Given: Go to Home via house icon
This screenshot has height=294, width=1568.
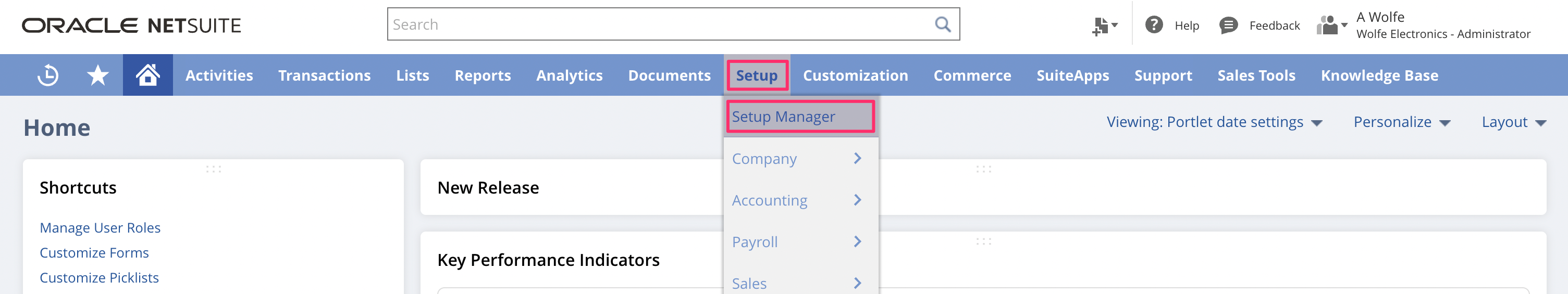Looking at the screenshot, I should [x=147, y=75].
